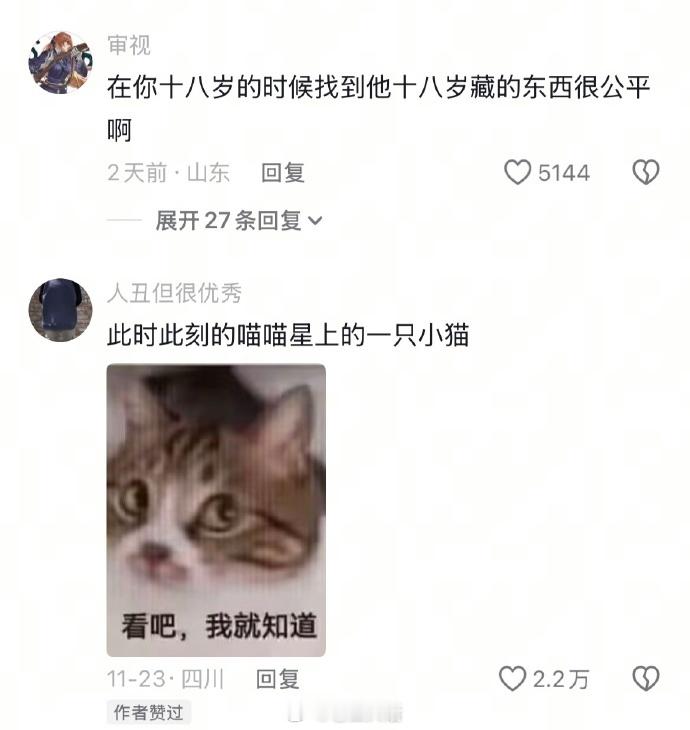This screenshot has width=690, height=730.
Task: Select the 在你十八岁的时候 comment text
Action: pos(378,108)
